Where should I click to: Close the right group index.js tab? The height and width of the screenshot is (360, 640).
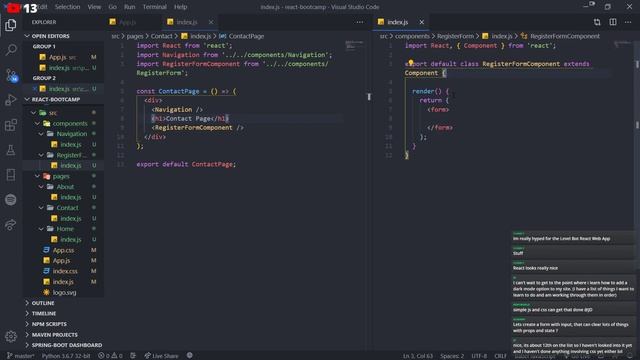[x=421, y=22]
